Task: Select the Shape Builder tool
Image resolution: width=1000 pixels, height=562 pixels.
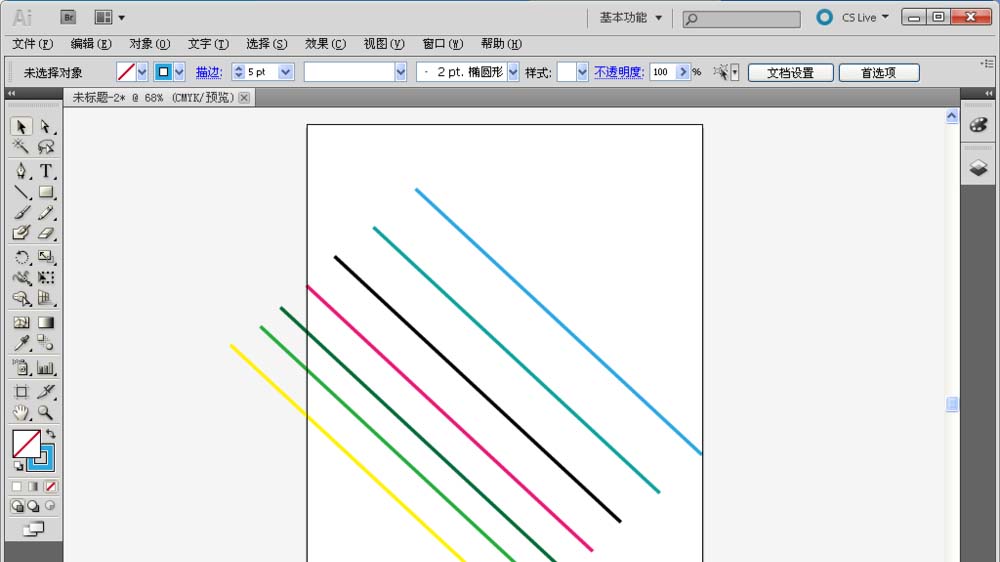Action: [21, 298]
